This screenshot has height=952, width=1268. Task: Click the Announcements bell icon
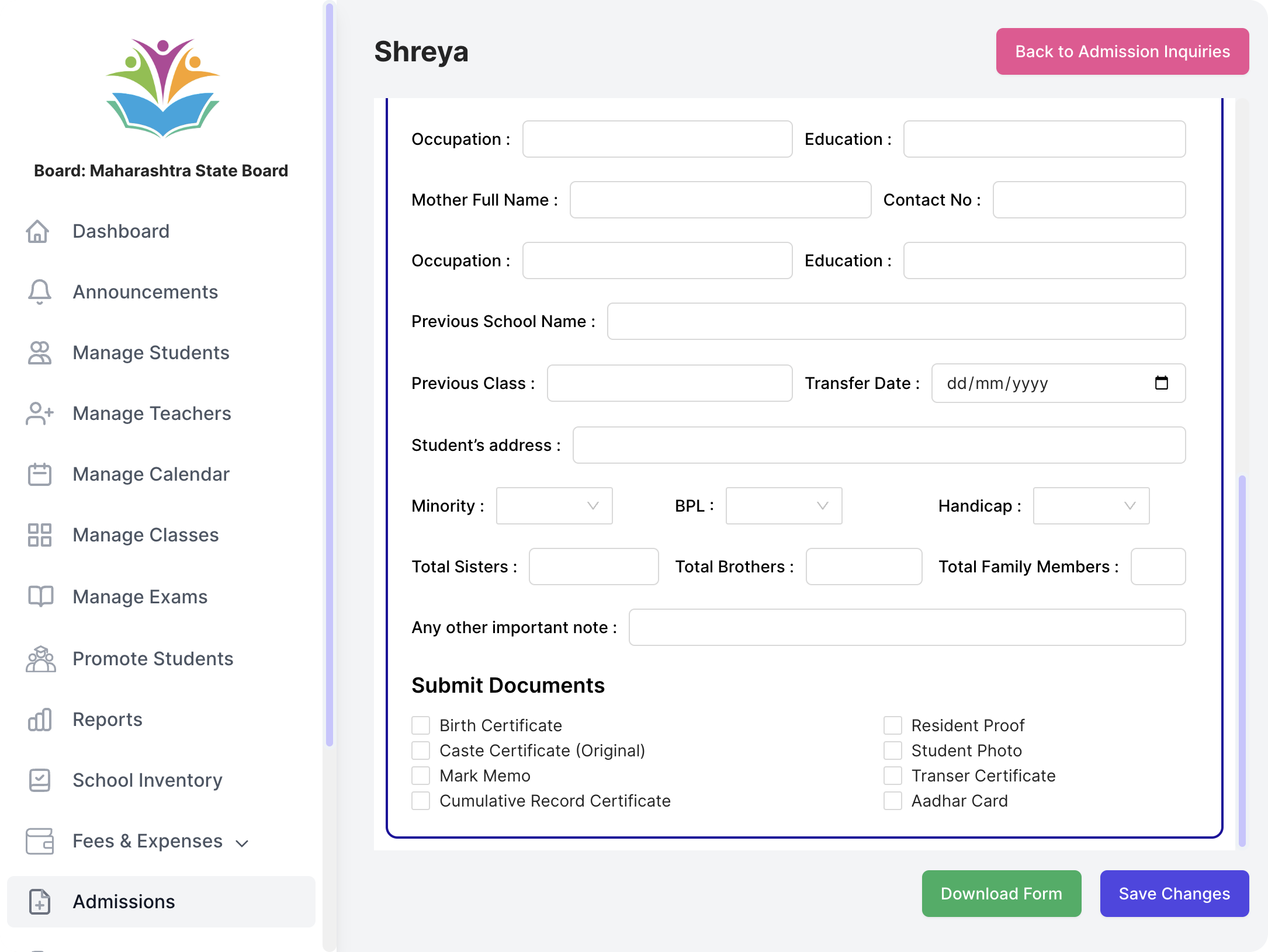[x=40, y=292]
